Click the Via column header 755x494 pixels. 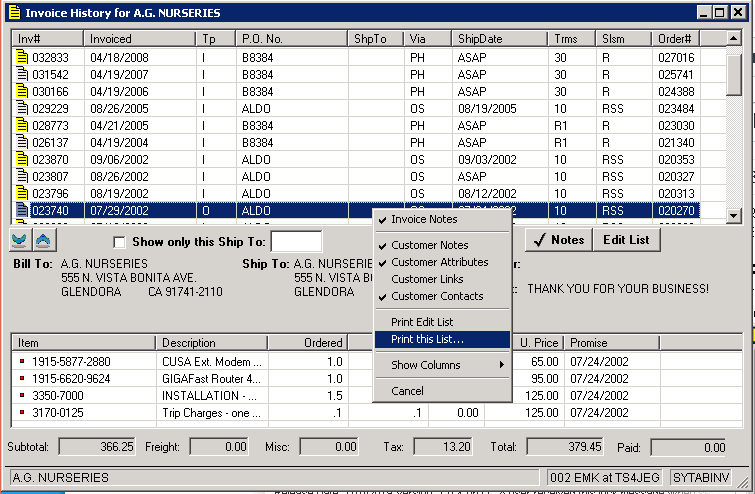click(x=427, y=39)
